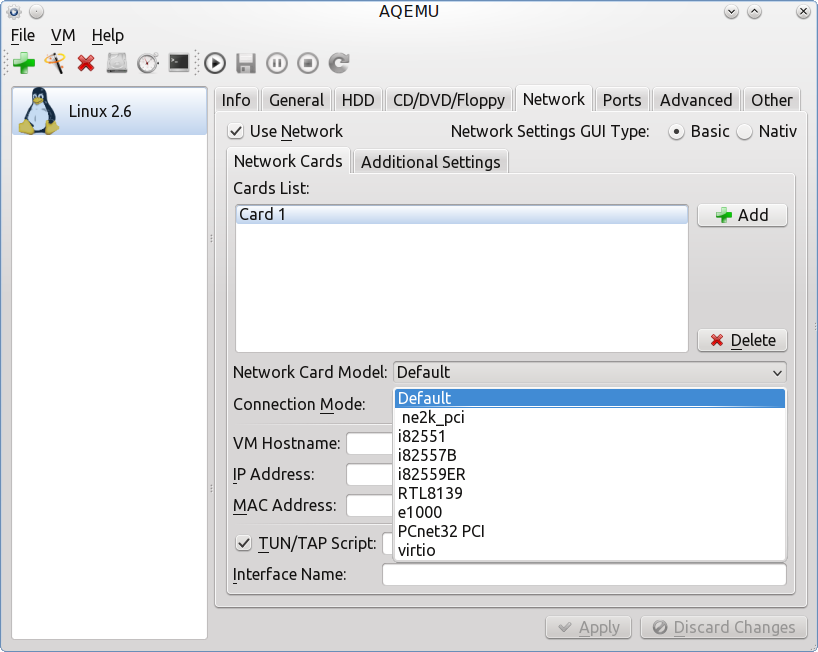Click the stopwatch icon in the toolbar

[148, 64]
